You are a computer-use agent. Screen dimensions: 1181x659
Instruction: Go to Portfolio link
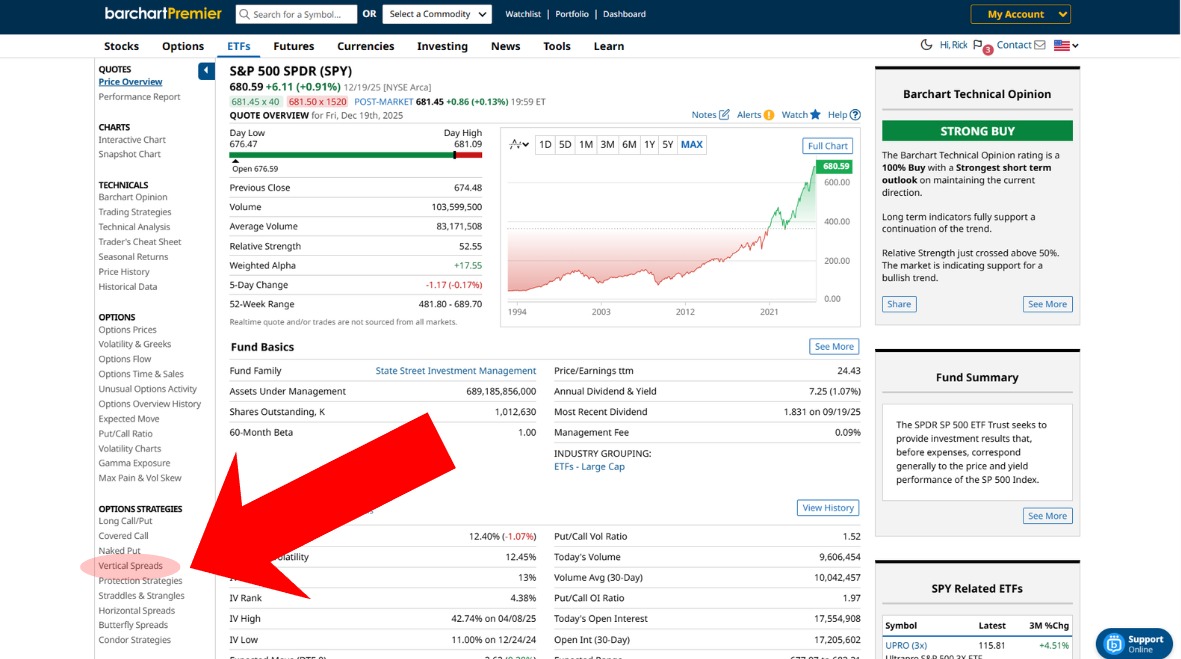click(572, 14)
